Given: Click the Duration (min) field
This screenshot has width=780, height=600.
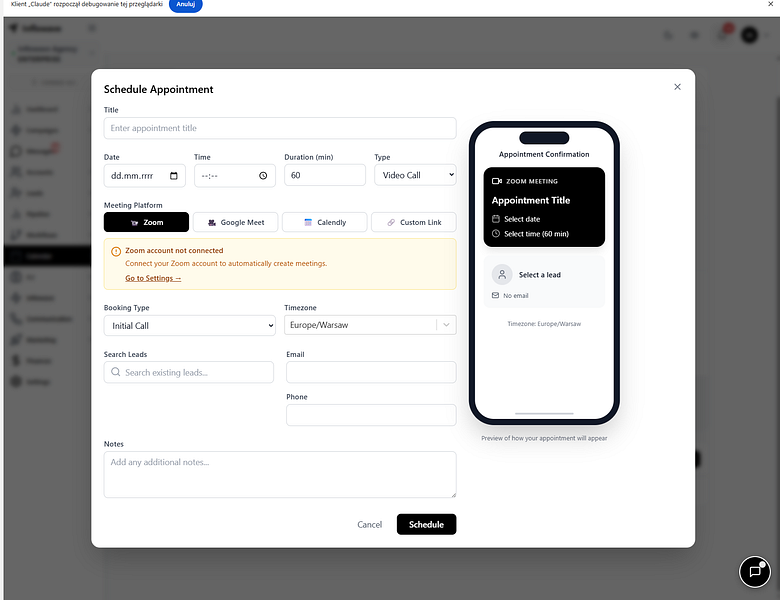Looking at the screenshot, I should click(x=325, y=175).
